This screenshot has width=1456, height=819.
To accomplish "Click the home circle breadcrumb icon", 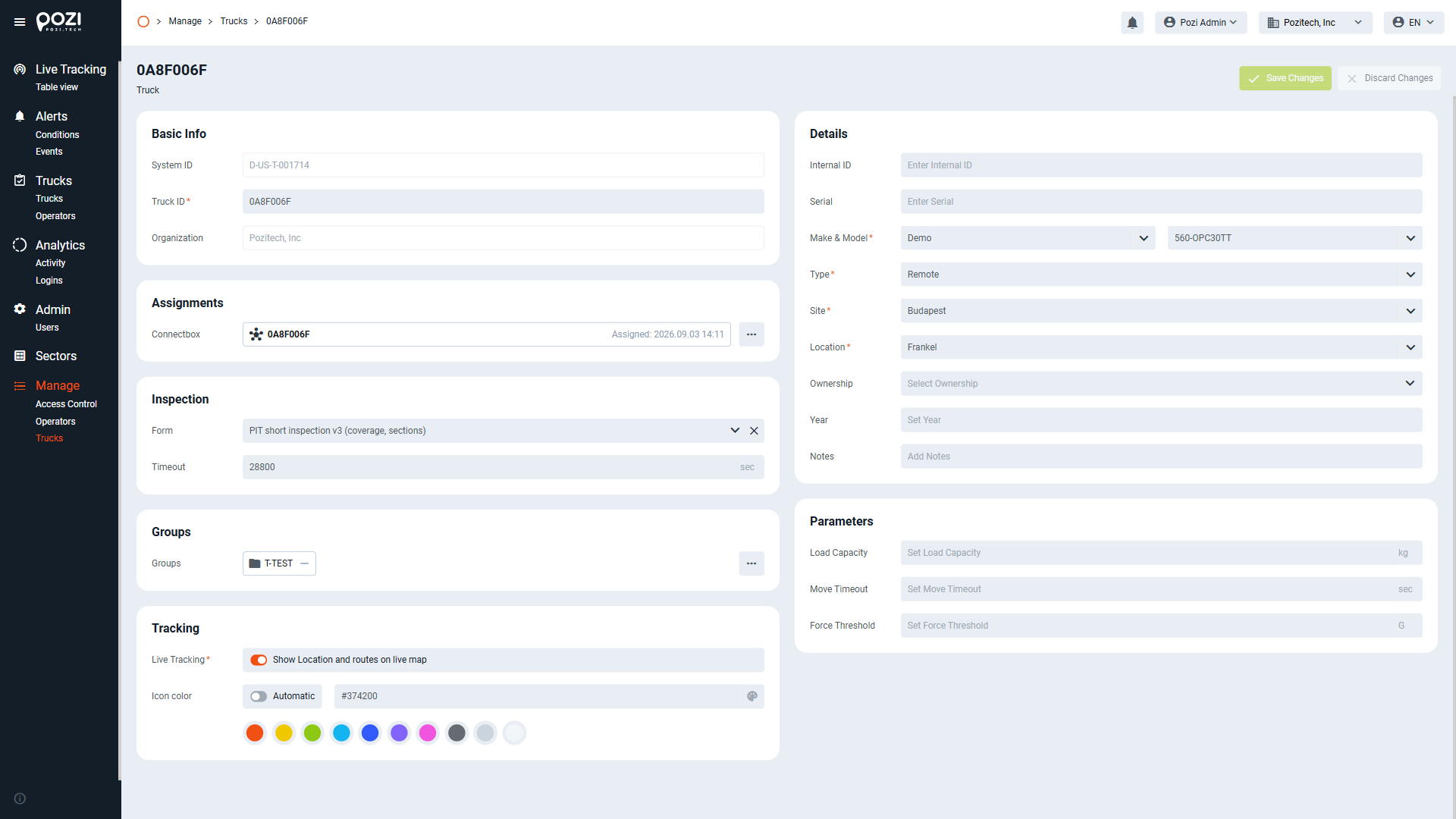I will click(143, 21).
